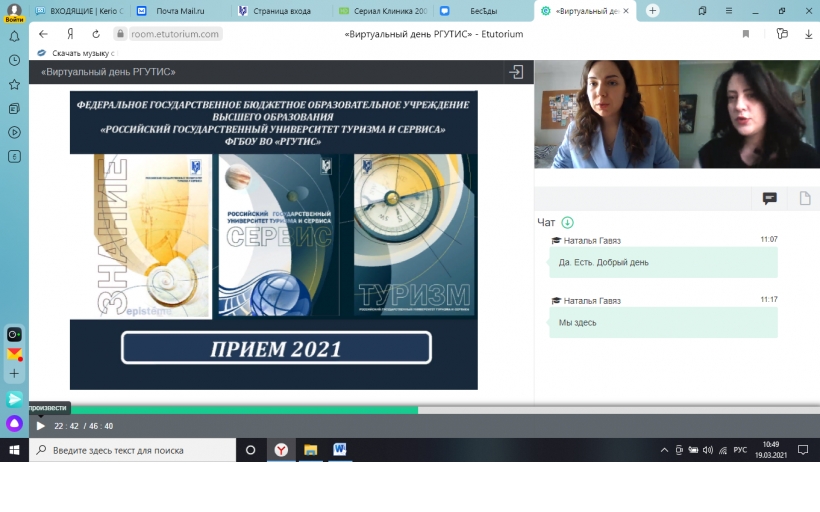Image resolution: width=820 pixels, height=512 pixels.
Task: Open the mail envelope icon in sidebar
Action: (x=14, y=354)
